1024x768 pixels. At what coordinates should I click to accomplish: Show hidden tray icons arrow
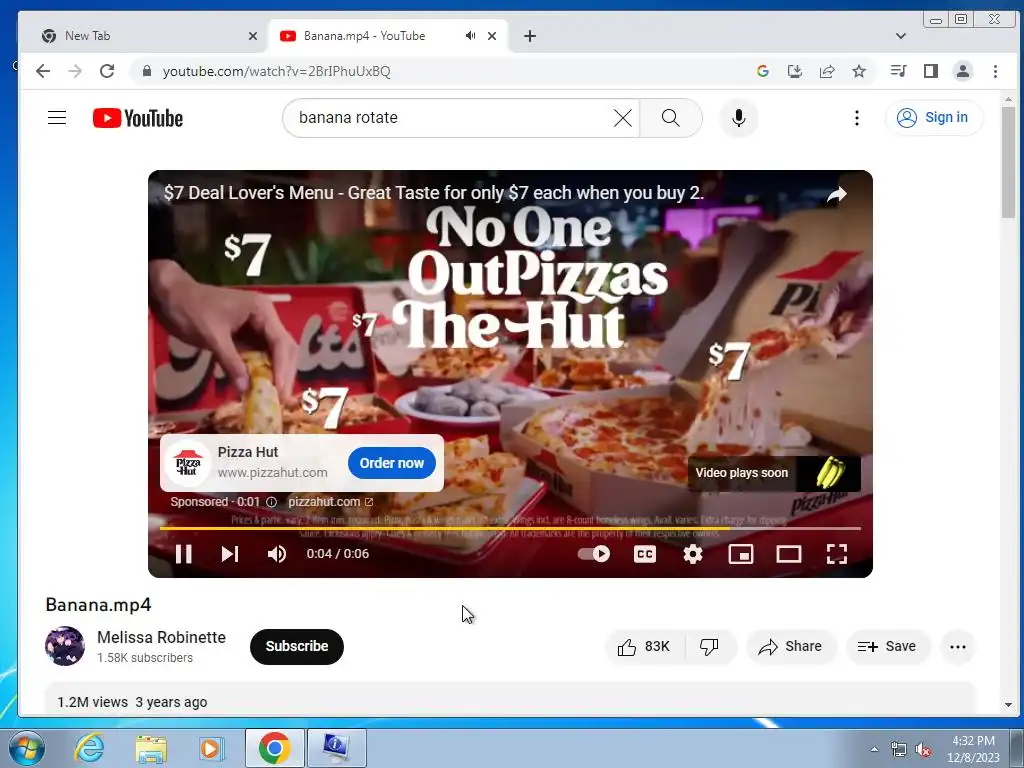(x=874, y=749)
